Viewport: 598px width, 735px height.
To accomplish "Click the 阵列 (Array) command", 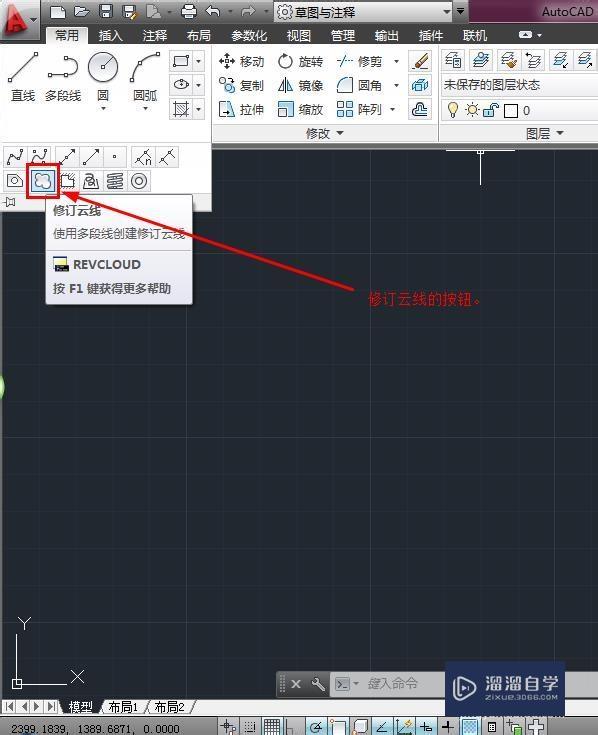I will 359,110.
